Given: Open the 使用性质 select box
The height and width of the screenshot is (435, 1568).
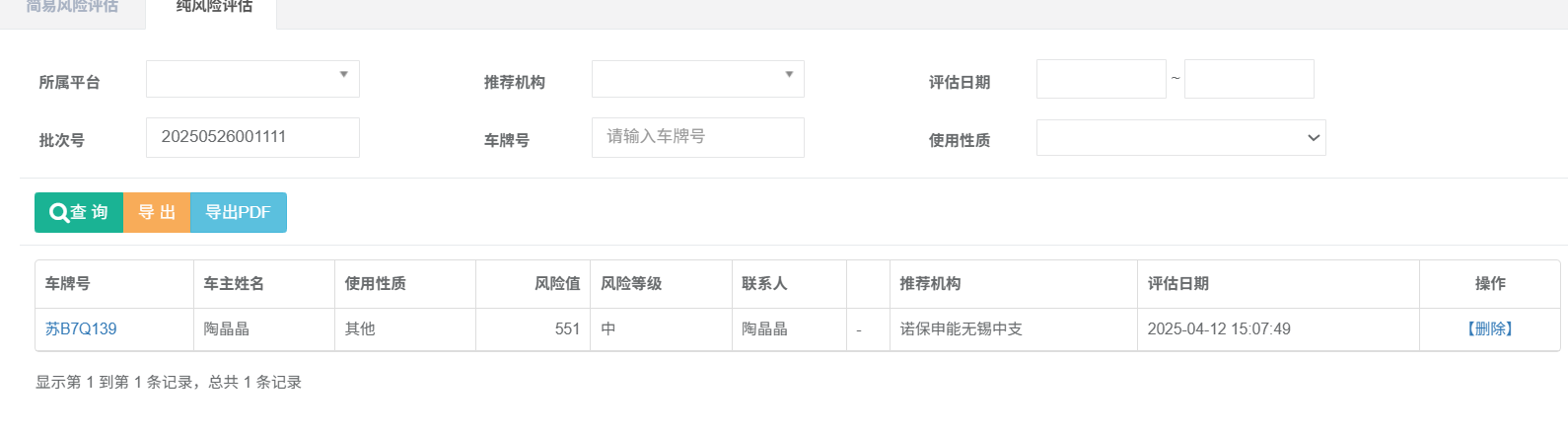Looking at the screenshot, I should [x=1180, y=138].
